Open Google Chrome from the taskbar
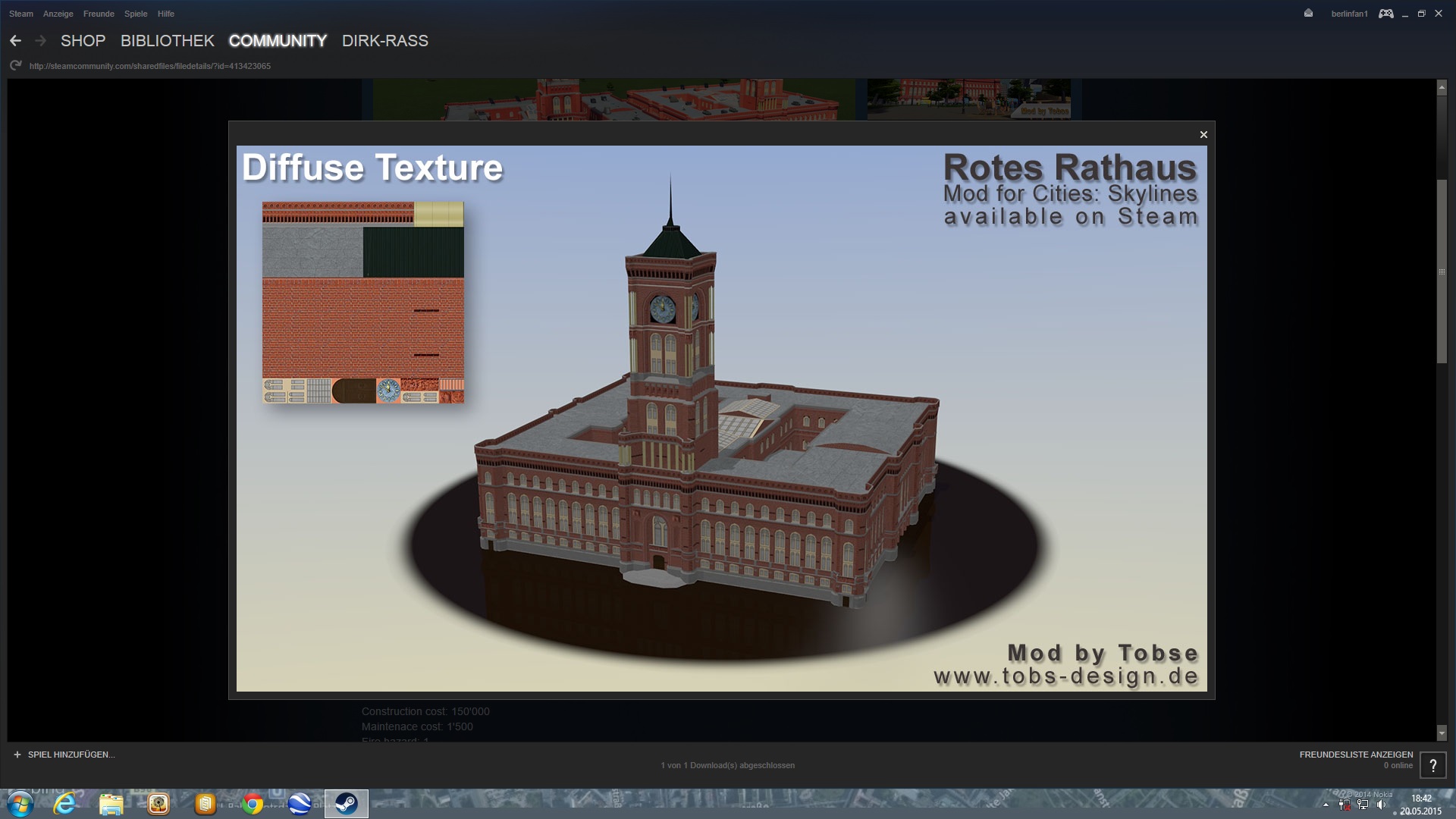Screen dimensions: 1456x819 pos(253,804)
